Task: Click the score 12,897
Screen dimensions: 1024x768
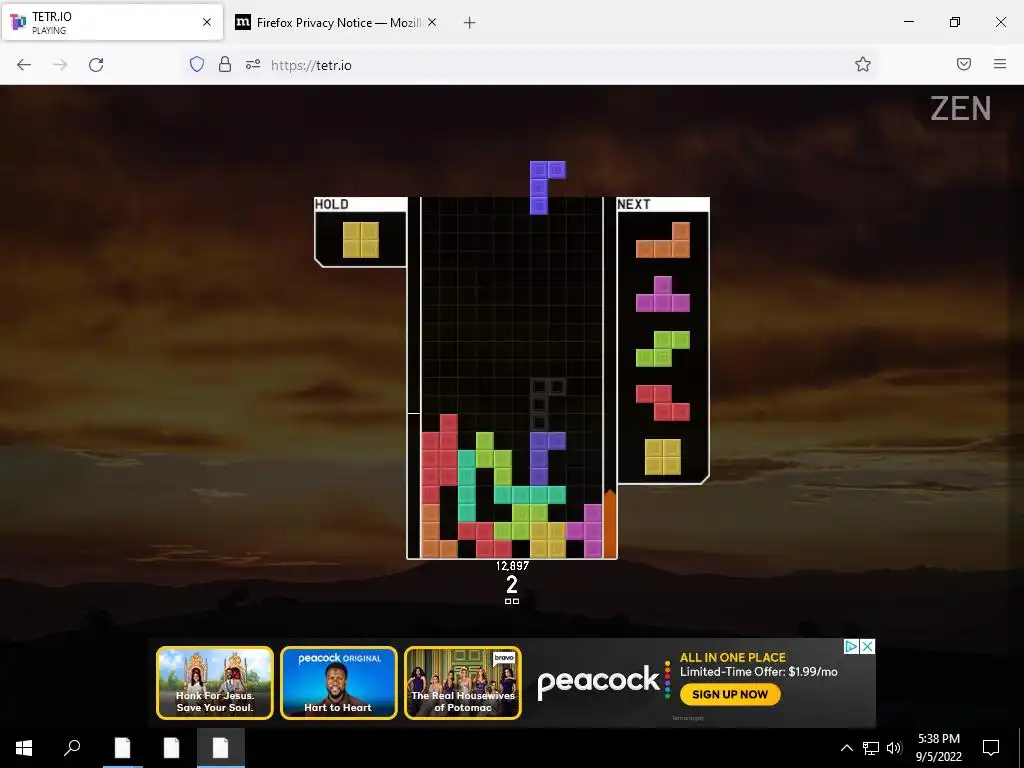Action: [512, 566]
